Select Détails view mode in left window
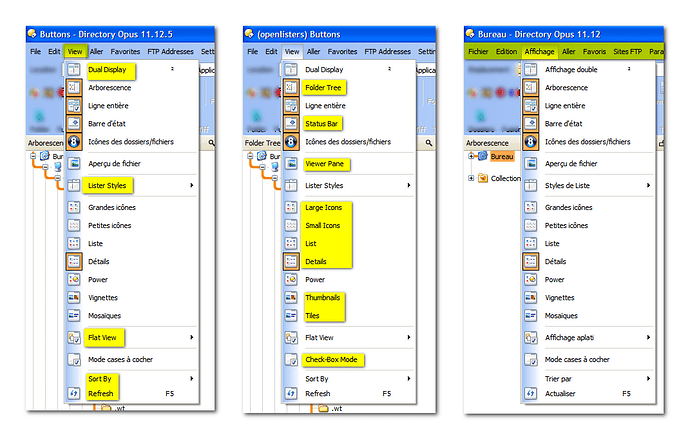The height and width of the screenshot is (440, 690). [x=131, y=261]
